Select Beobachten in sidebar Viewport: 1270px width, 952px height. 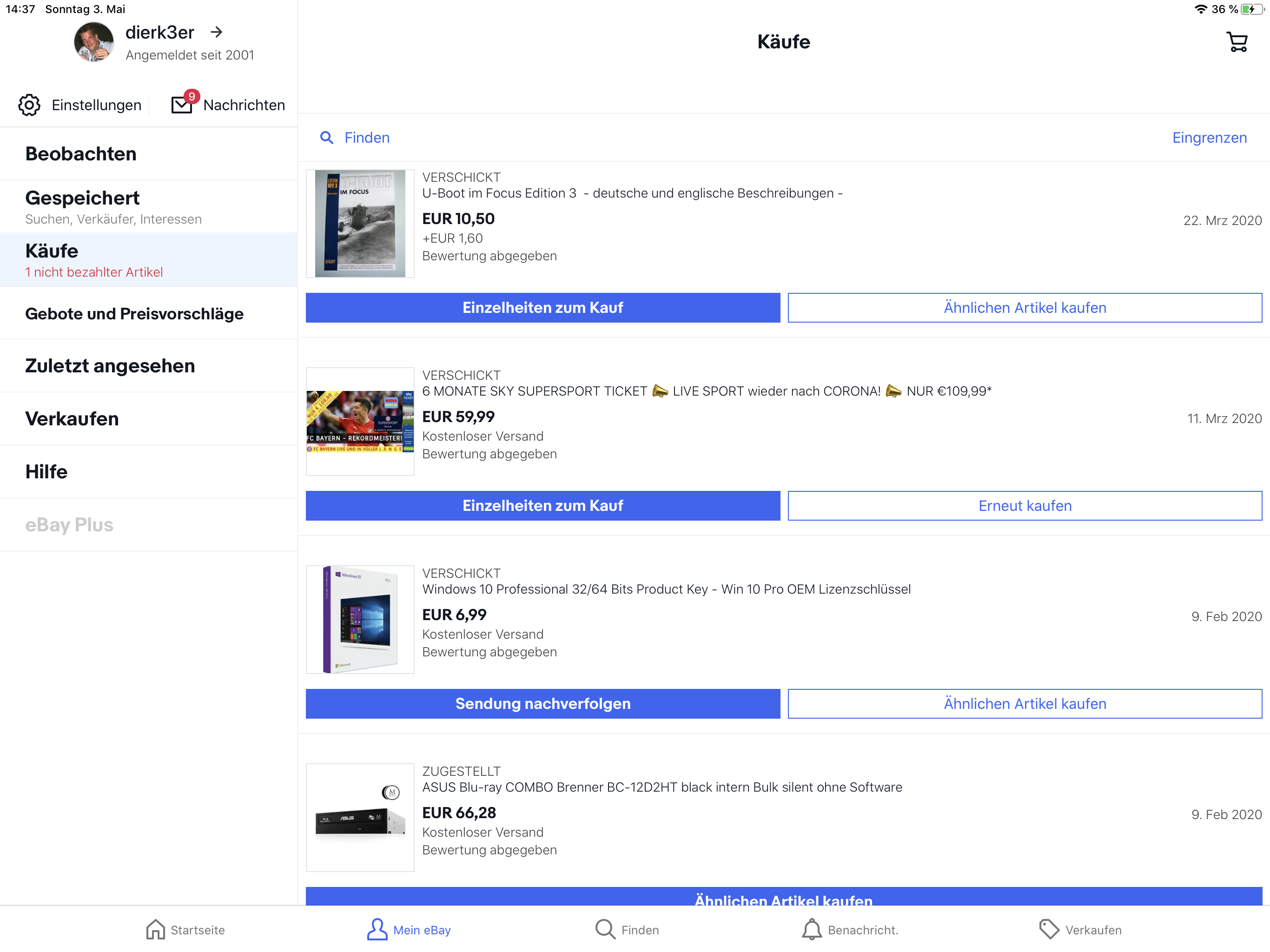tap(81, 154)
